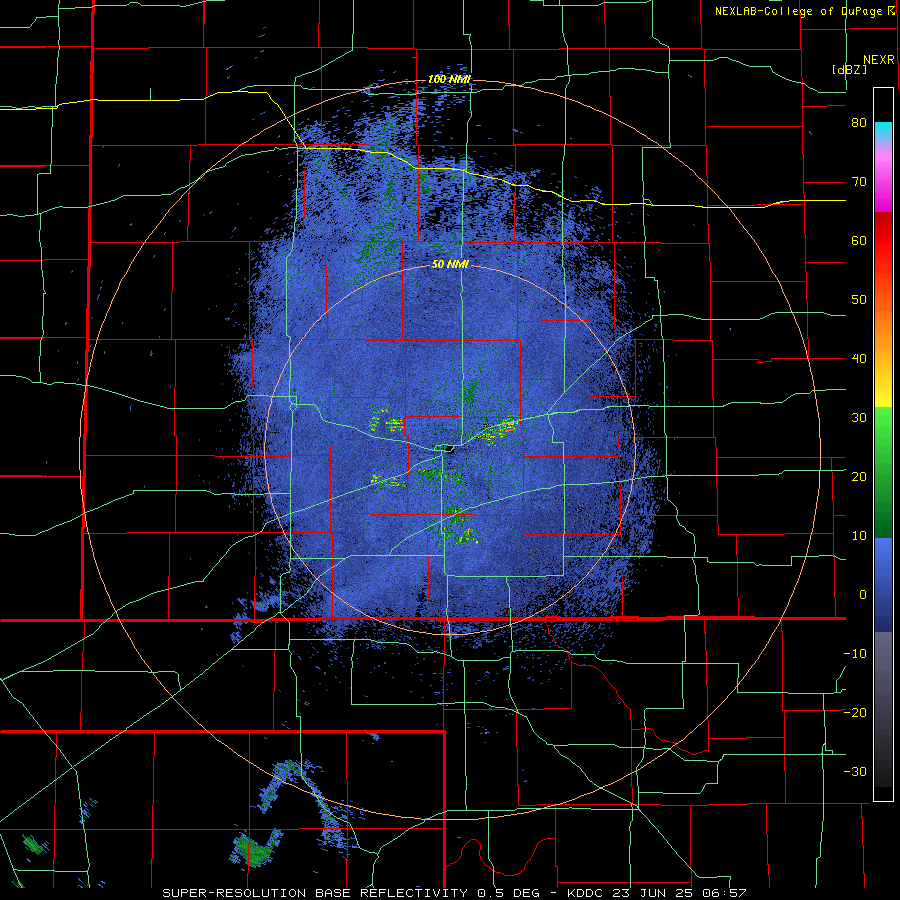Click the 10 value on the dBZ scale

click(859, 536)
